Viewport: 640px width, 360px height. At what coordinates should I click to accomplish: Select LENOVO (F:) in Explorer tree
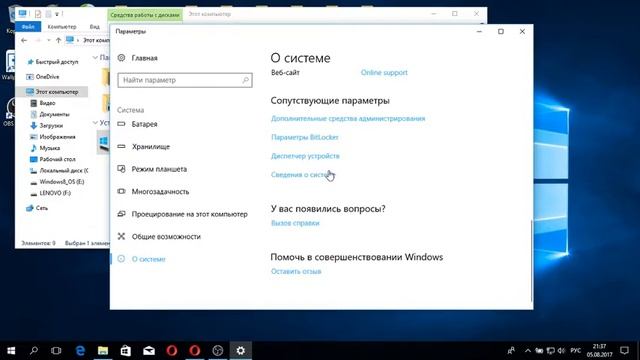55,193
